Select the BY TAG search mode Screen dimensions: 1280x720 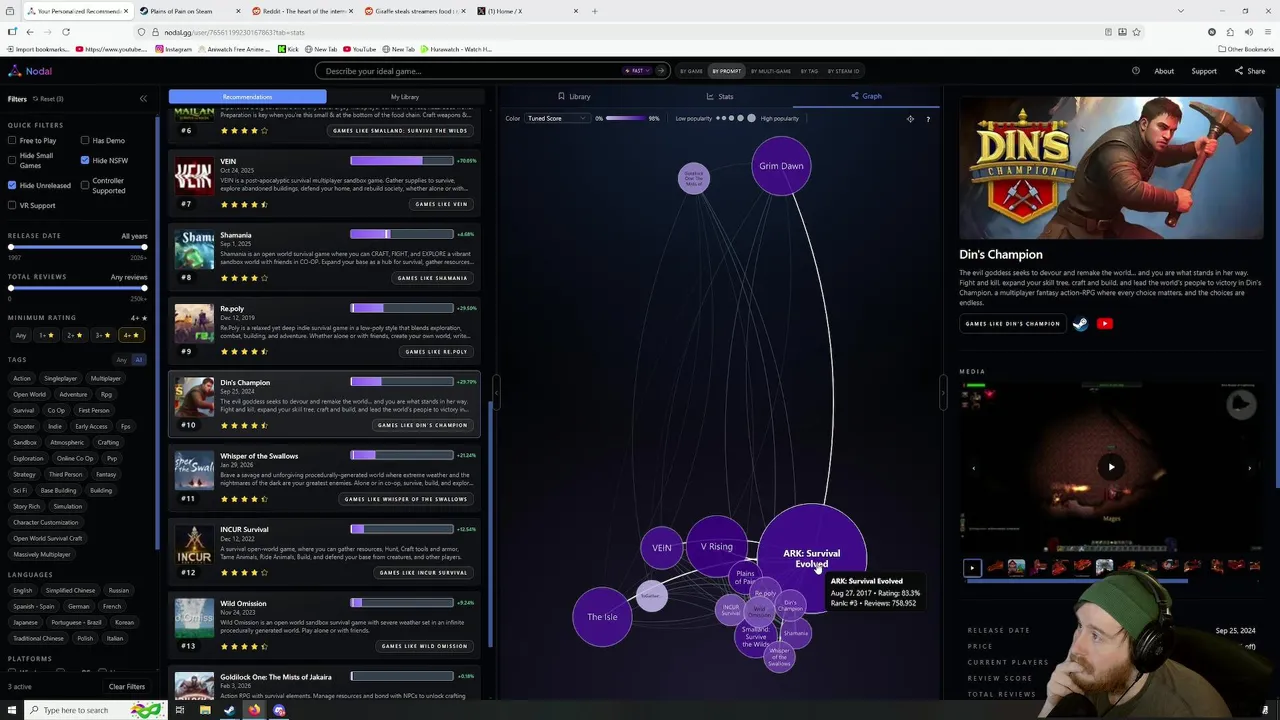[x=808, y=71]
